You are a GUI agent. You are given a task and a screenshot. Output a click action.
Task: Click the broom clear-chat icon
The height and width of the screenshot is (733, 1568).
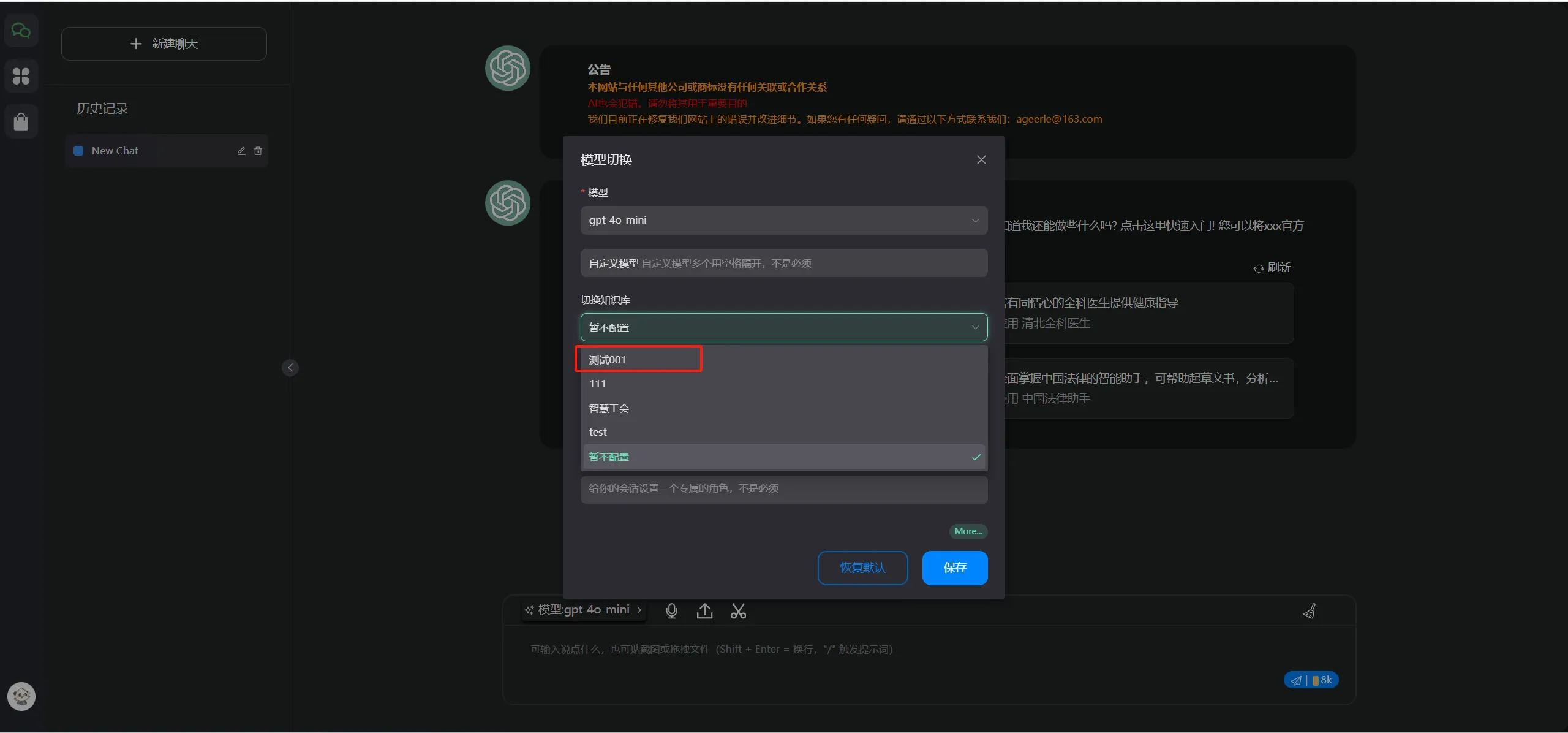[x=1310, y=610]
